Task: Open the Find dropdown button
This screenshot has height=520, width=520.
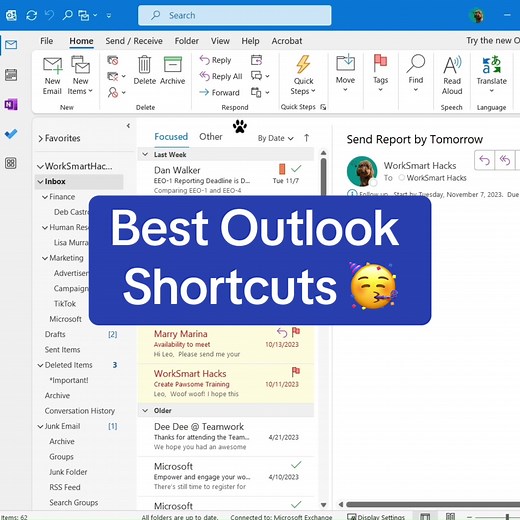Action: (415, 74)
